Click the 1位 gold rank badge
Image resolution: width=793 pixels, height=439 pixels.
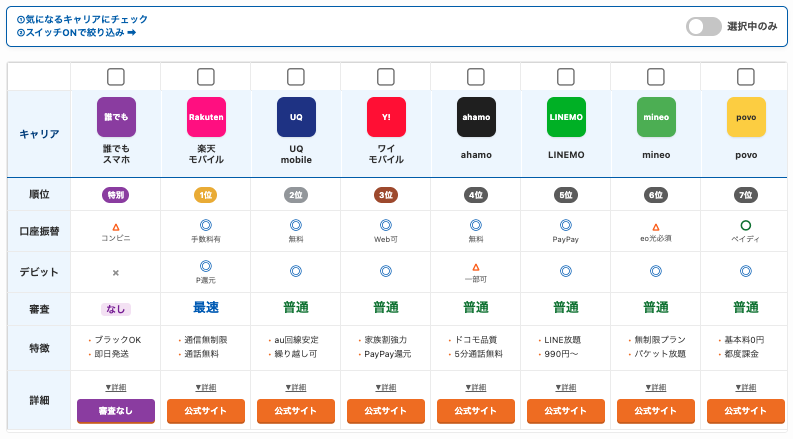click(x=206, y=195)
